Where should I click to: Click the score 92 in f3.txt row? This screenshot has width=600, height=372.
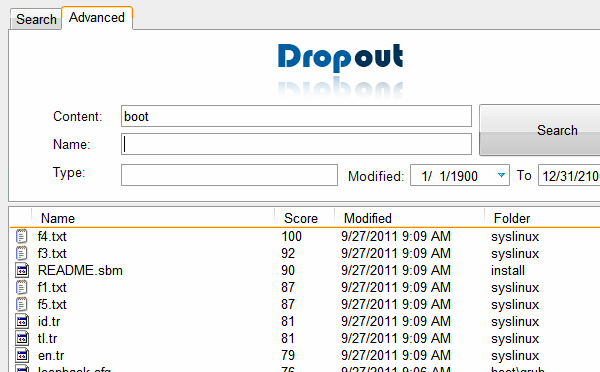[288, 253]
